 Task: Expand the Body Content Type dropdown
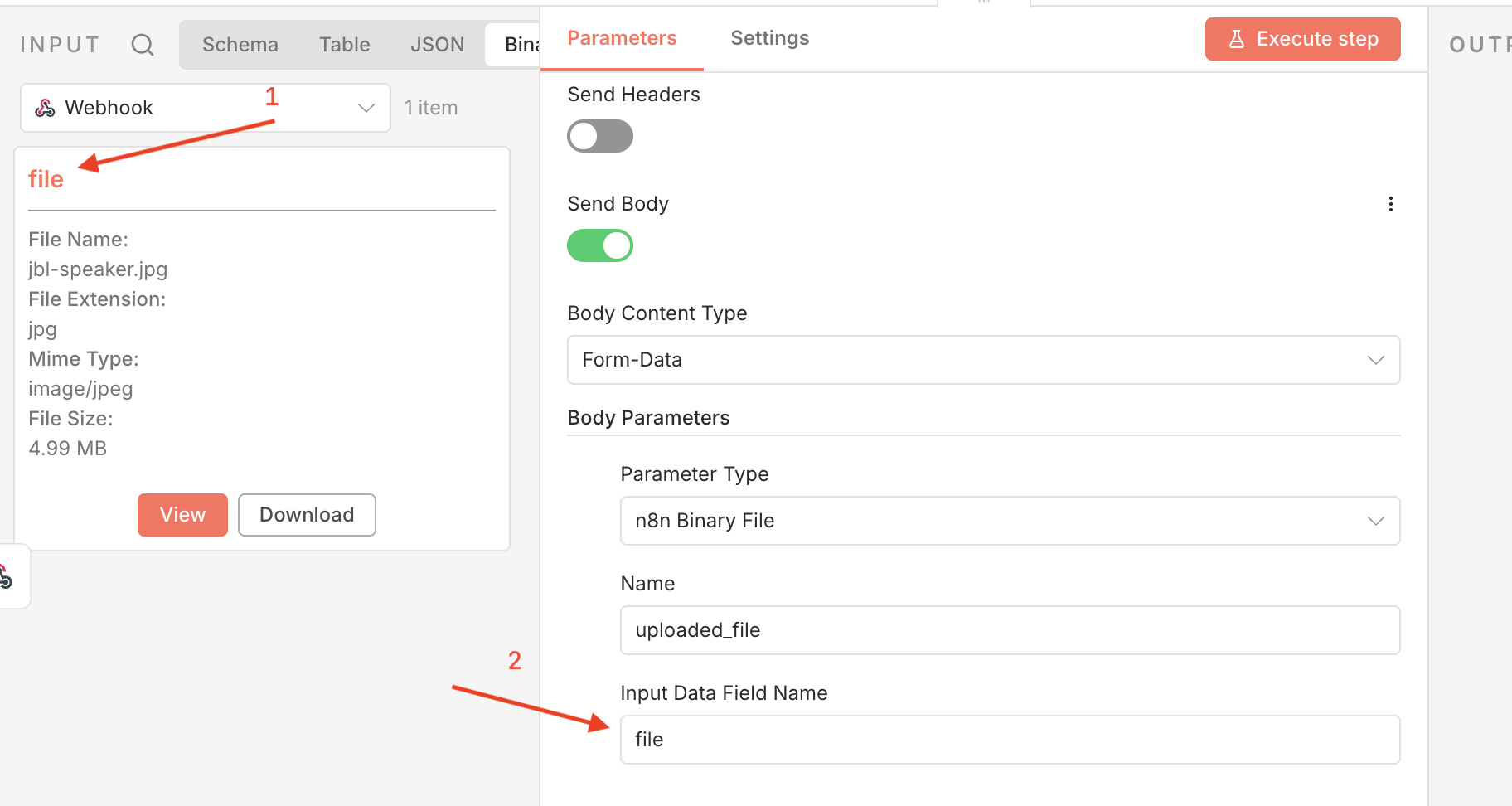point(983,360)
